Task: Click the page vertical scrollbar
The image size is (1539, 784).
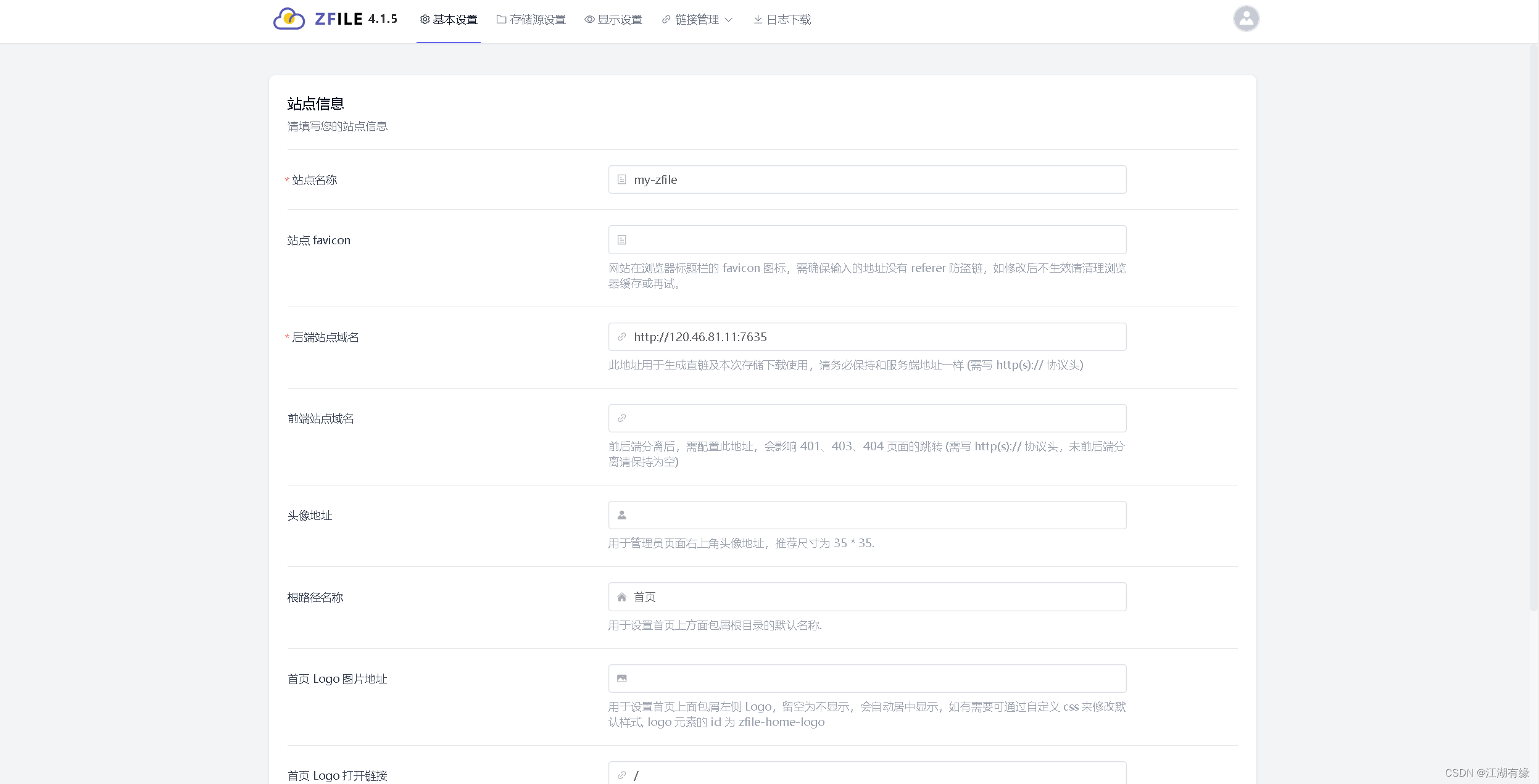Action: [1533, 327]
